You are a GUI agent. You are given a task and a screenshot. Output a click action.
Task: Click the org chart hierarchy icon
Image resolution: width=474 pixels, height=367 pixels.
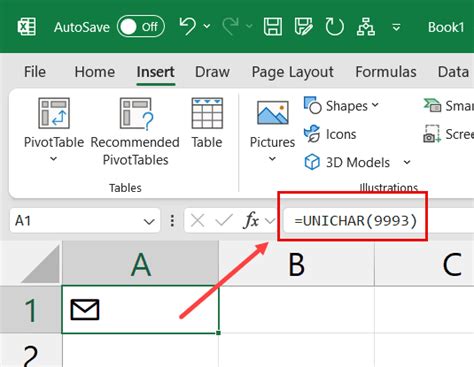pos(366,27)
